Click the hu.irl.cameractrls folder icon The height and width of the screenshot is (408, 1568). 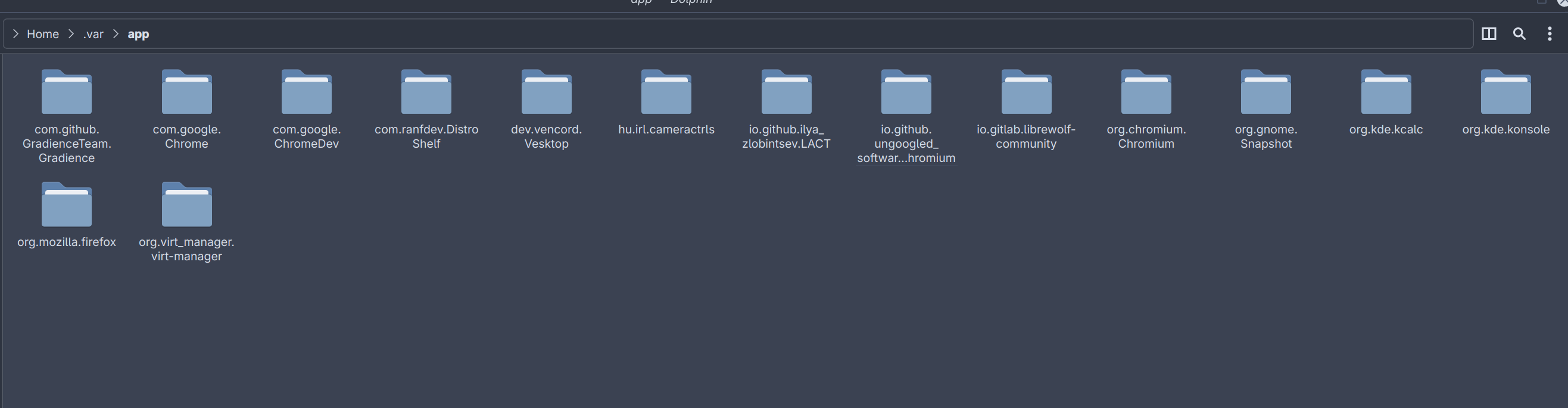click(666, 92)
